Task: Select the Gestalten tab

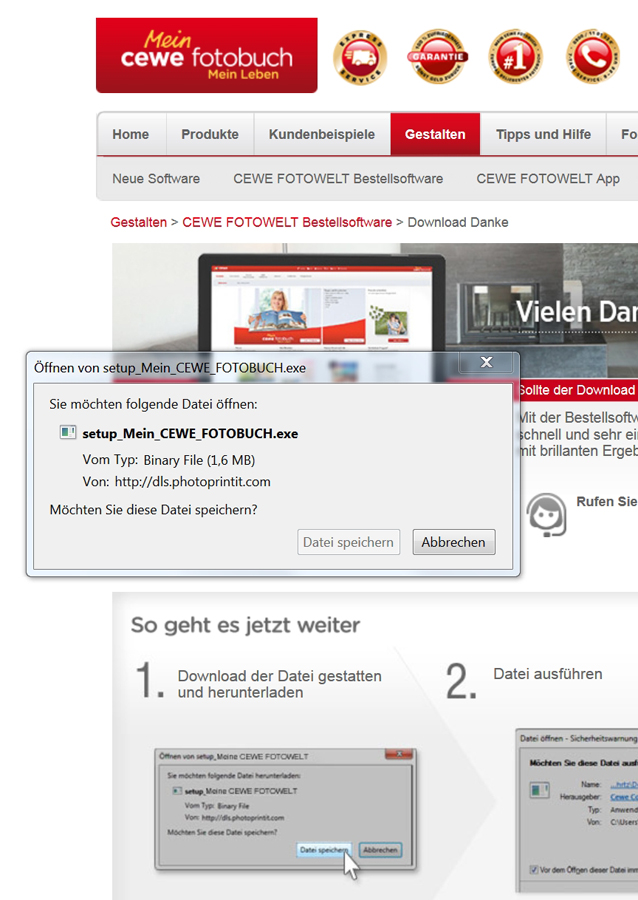Action: coord(435,134)
